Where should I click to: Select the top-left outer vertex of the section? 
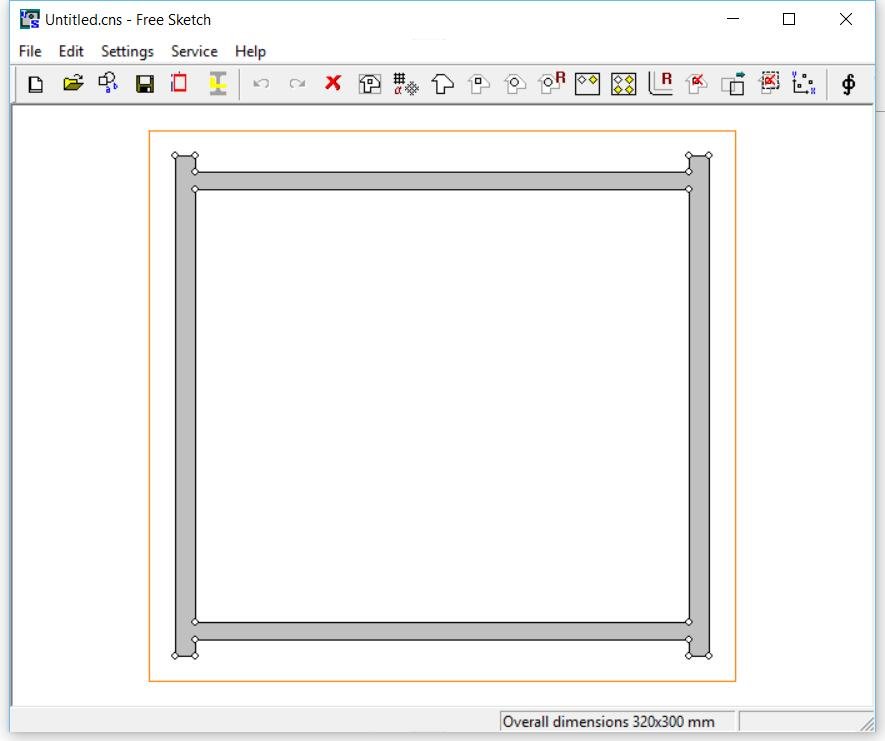[x=175, y=156]
